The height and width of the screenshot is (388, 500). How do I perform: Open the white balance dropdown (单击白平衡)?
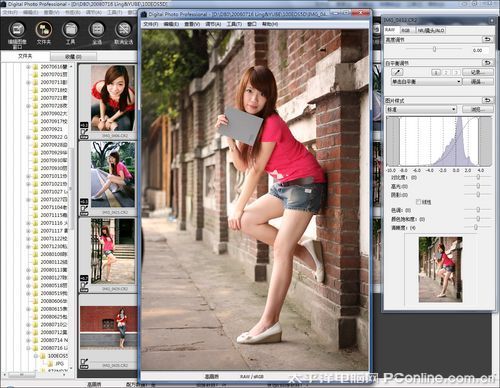(x=426, y=82)
